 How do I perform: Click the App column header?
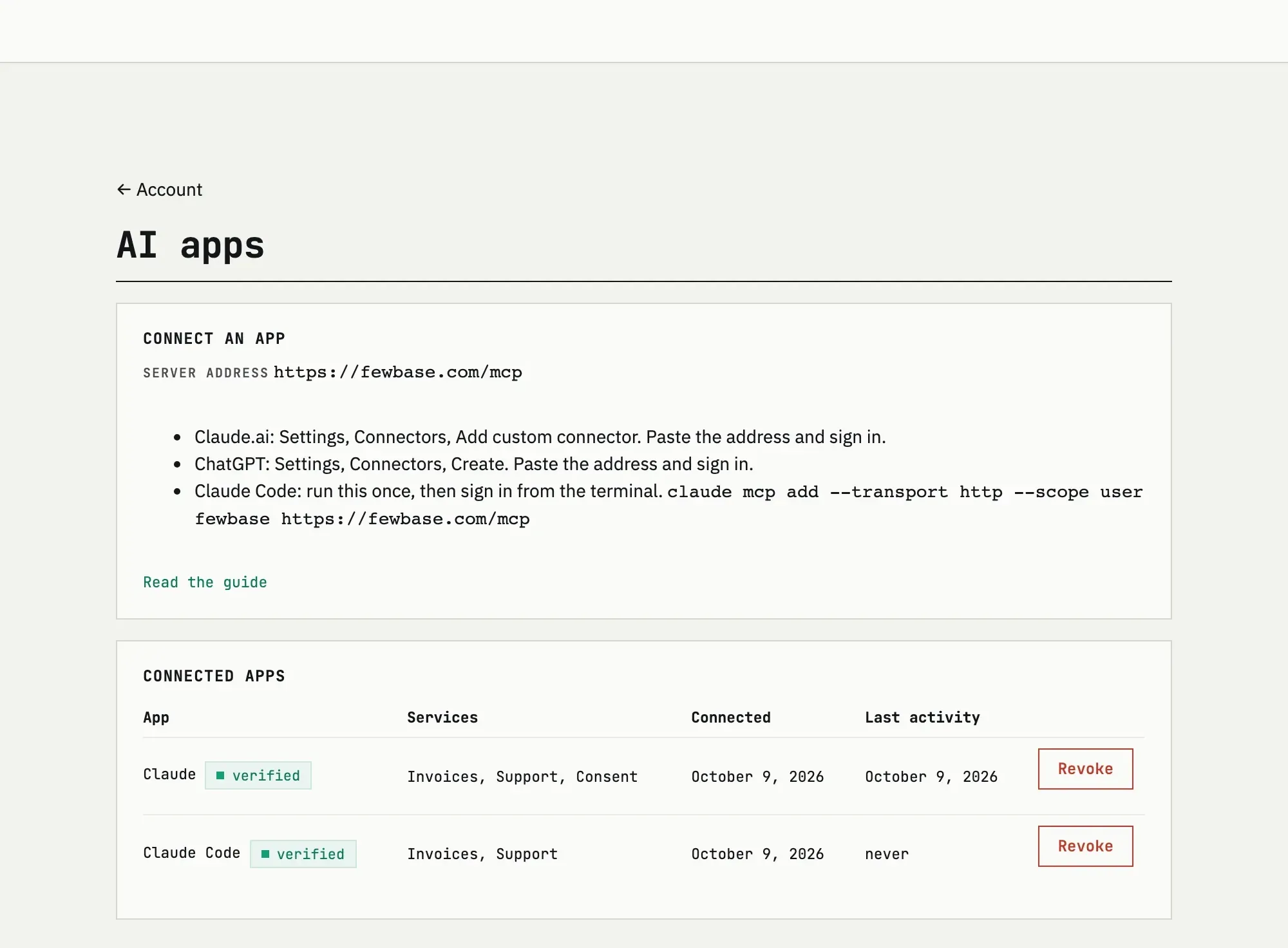point(156,717)
